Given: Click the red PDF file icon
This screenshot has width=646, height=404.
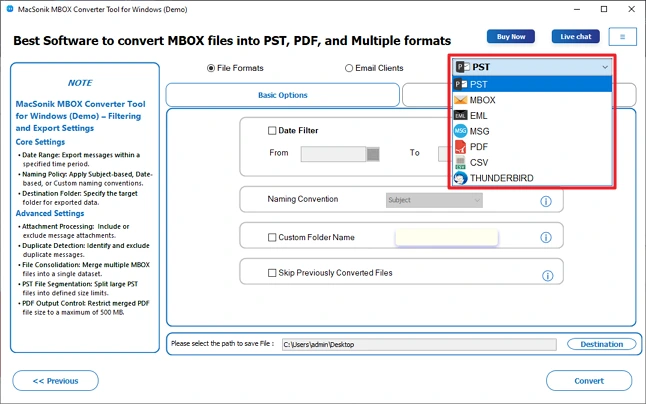Looking at the screenshot, I should click(x=460, y=147).
